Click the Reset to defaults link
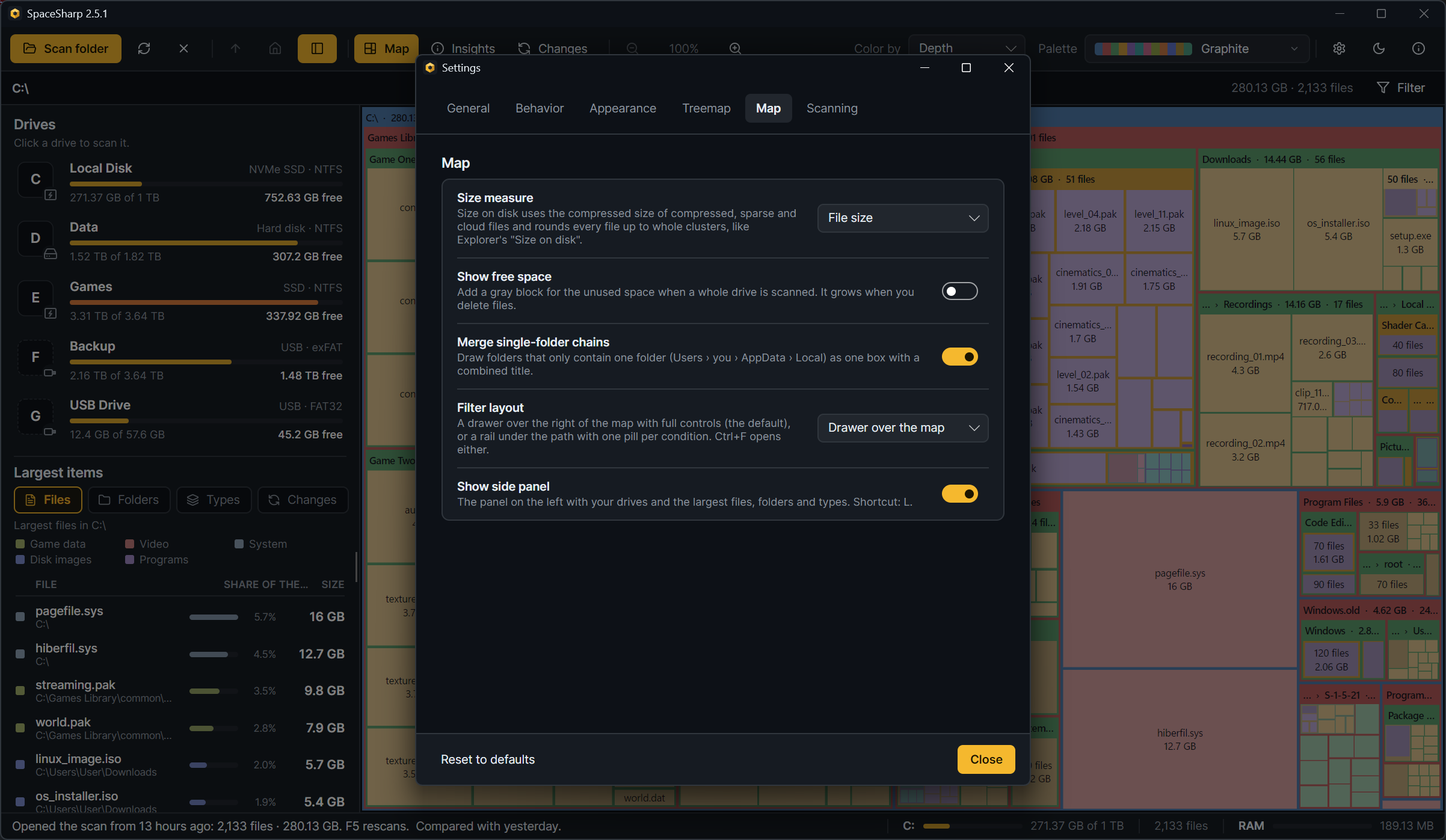This screenshot has height=840, width=1446. [x=488, y=759]
